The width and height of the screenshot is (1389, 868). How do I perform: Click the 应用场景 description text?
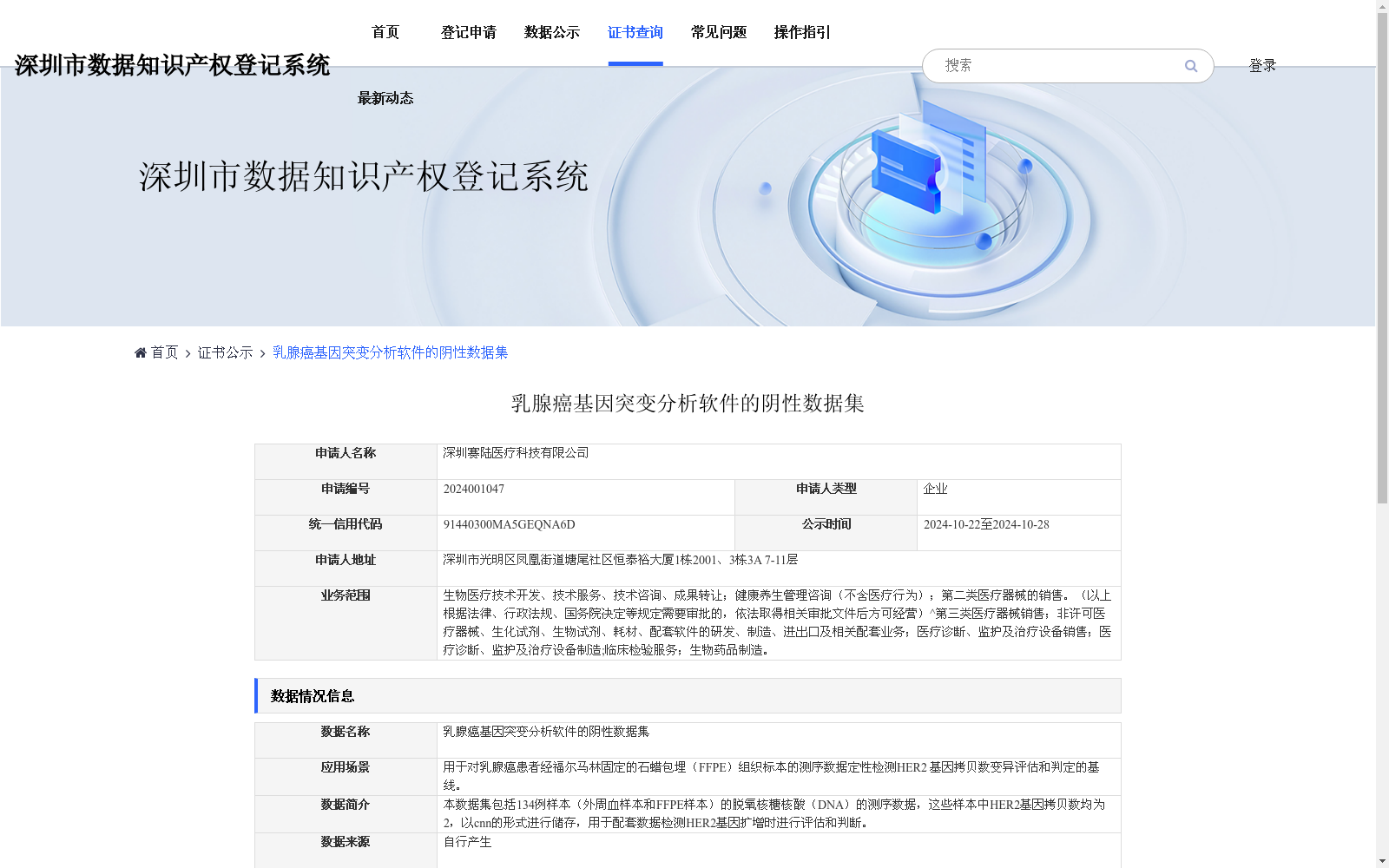click(772, 776)
